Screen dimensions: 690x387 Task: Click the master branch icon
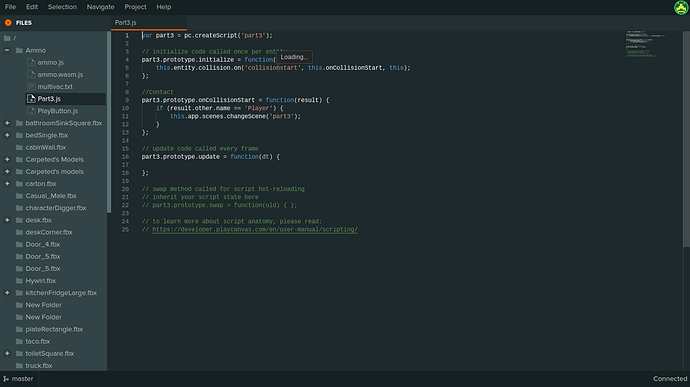tap(6, 379)
